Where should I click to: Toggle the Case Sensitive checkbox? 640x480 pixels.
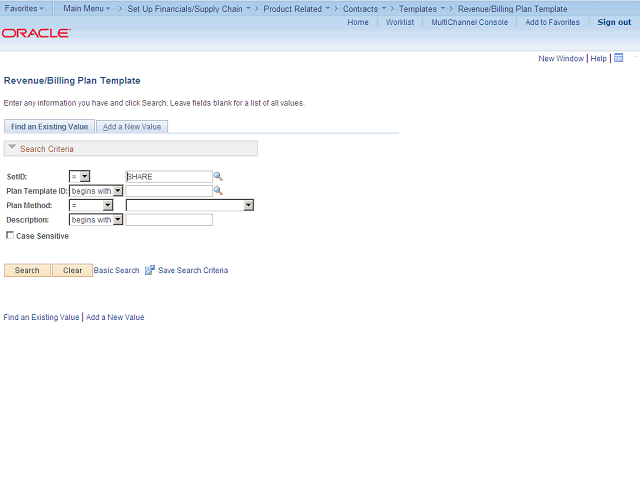coord(10,235)
